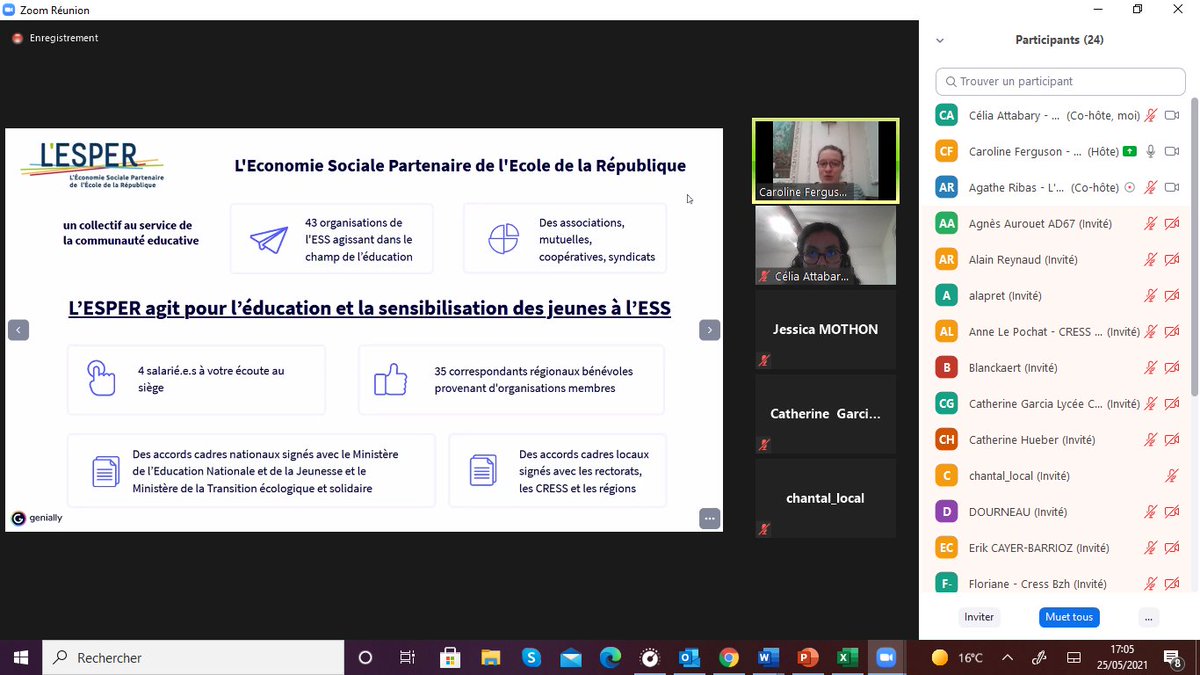Image resolution: width=1200 pixels, height=675 pixels.
Task: Click the document icon by accords cadres nationaux
Action: (105, 471)
